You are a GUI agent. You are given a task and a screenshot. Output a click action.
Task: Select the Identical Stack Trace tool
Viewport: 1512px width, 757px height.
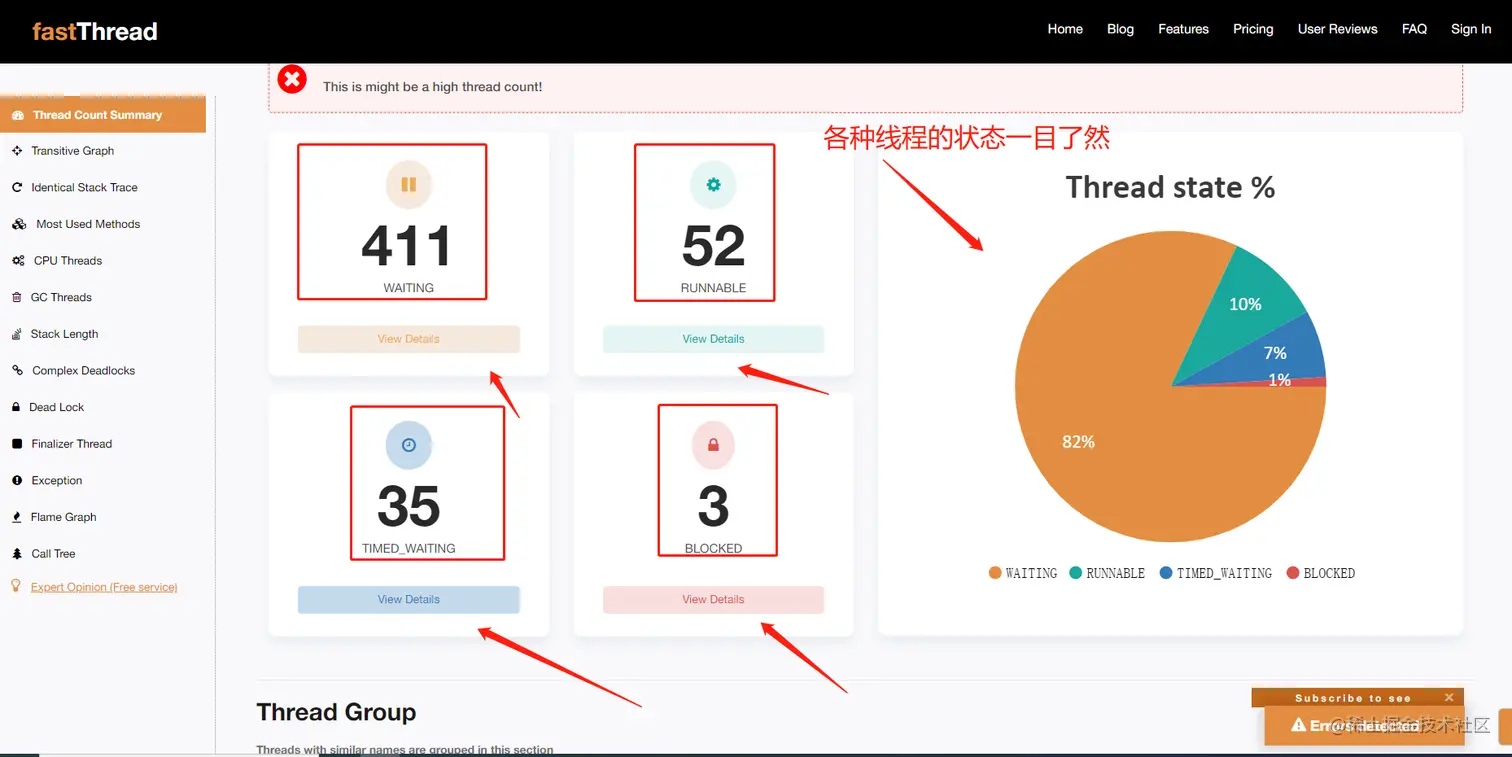click(x=85, y=187)
